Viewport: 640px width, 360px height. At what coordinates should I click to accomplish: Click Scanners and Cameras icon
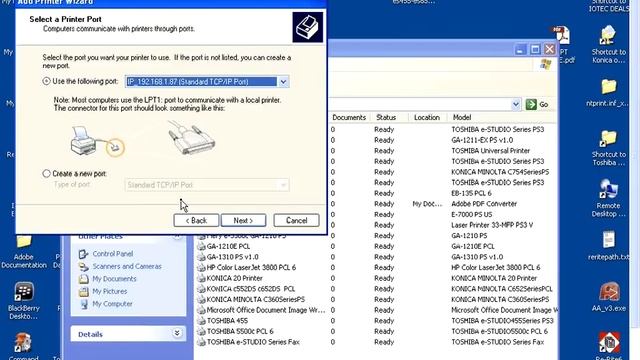point(84,267)
